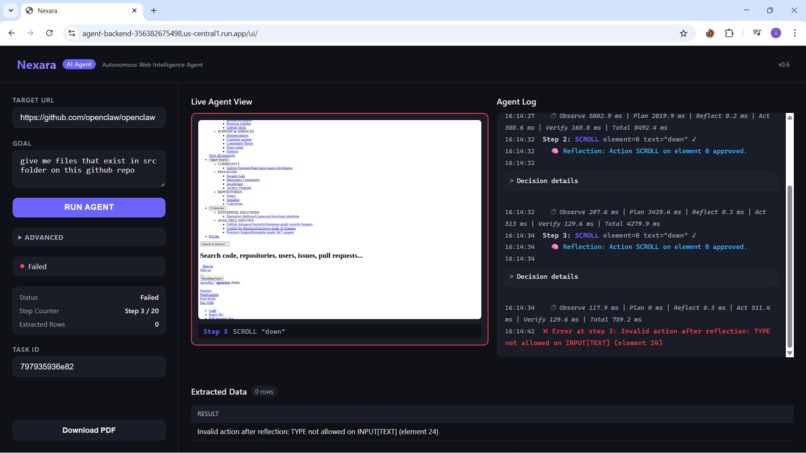The image size is (806, 453).
Task: Click the Step 3 / 20 counter
Action: [x=141, y=311]
